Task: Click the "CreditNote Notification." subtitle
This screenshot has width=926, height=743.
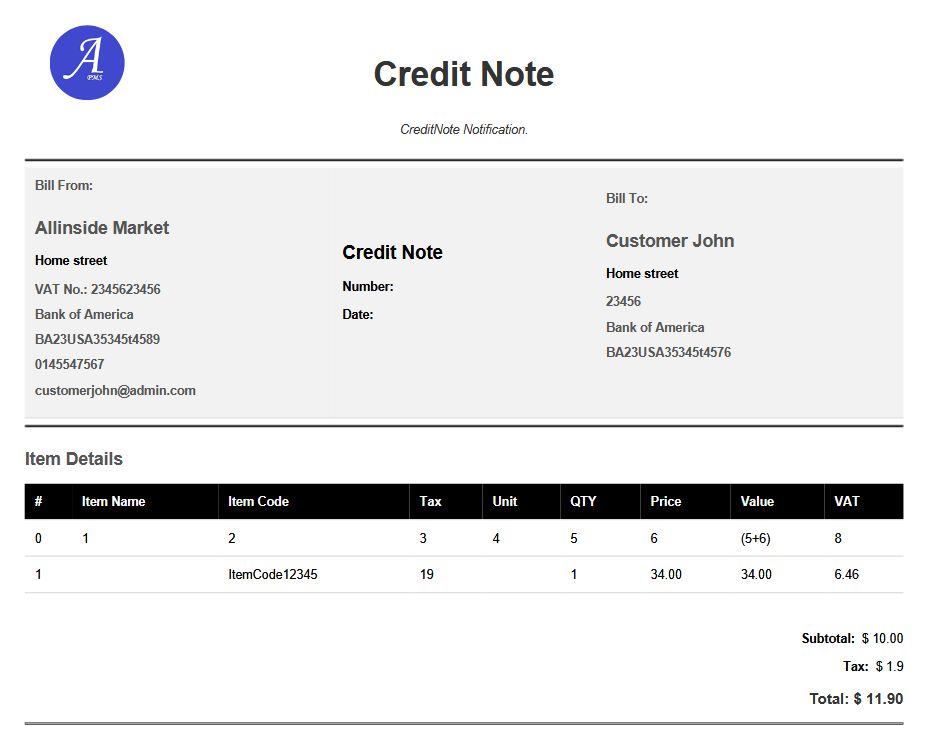Action: (464, 129)
